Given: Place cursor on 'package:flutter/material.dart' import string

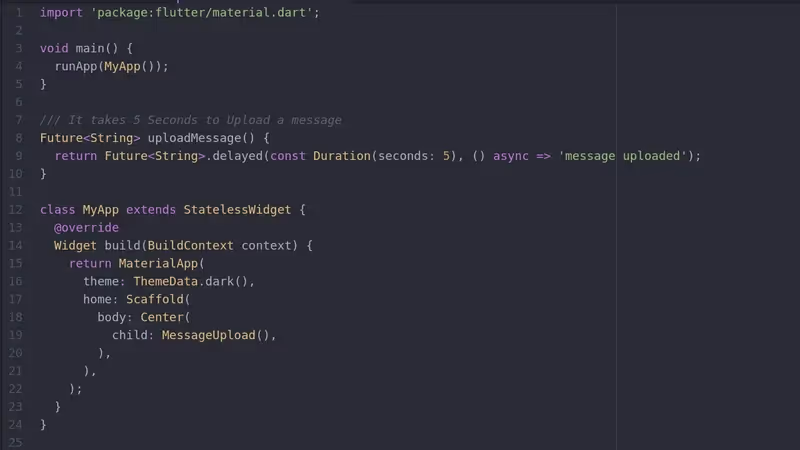Looking at the screenshot, I should pos(202,13).
